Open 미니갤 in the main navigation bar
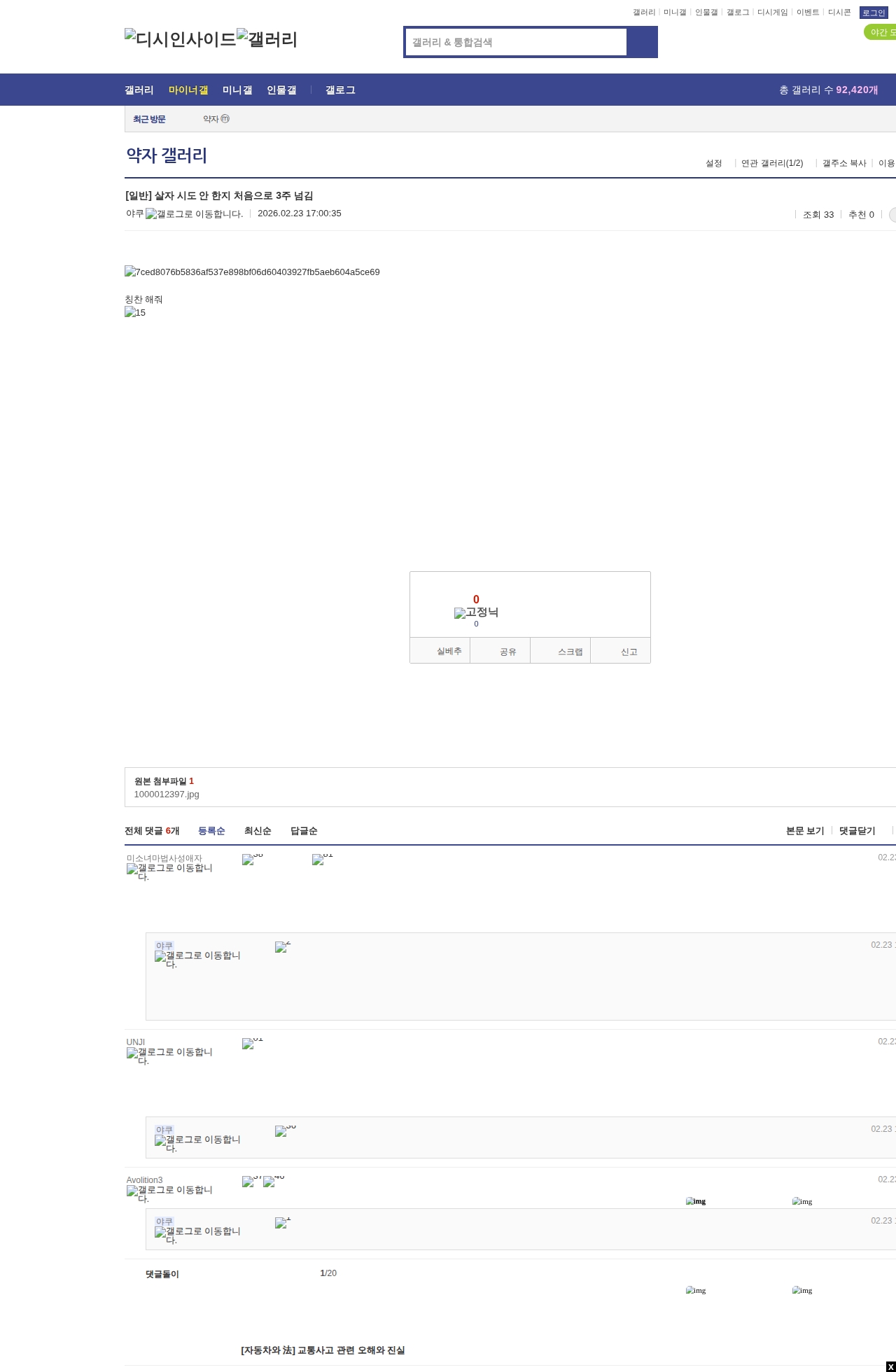The image size is (896, 1372). (237, 90)
